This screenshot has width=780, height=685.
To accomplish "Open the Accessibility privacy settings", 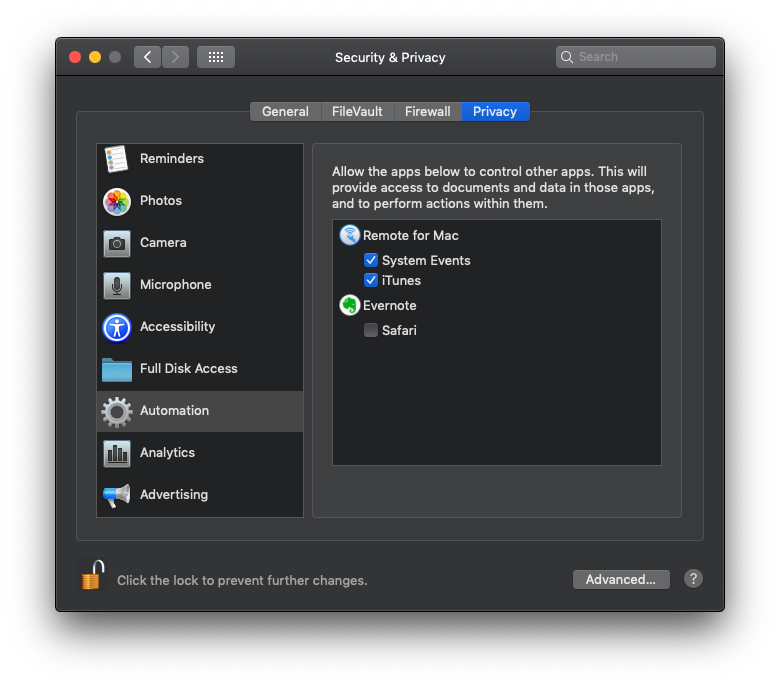I will click(x=177, y=327).
